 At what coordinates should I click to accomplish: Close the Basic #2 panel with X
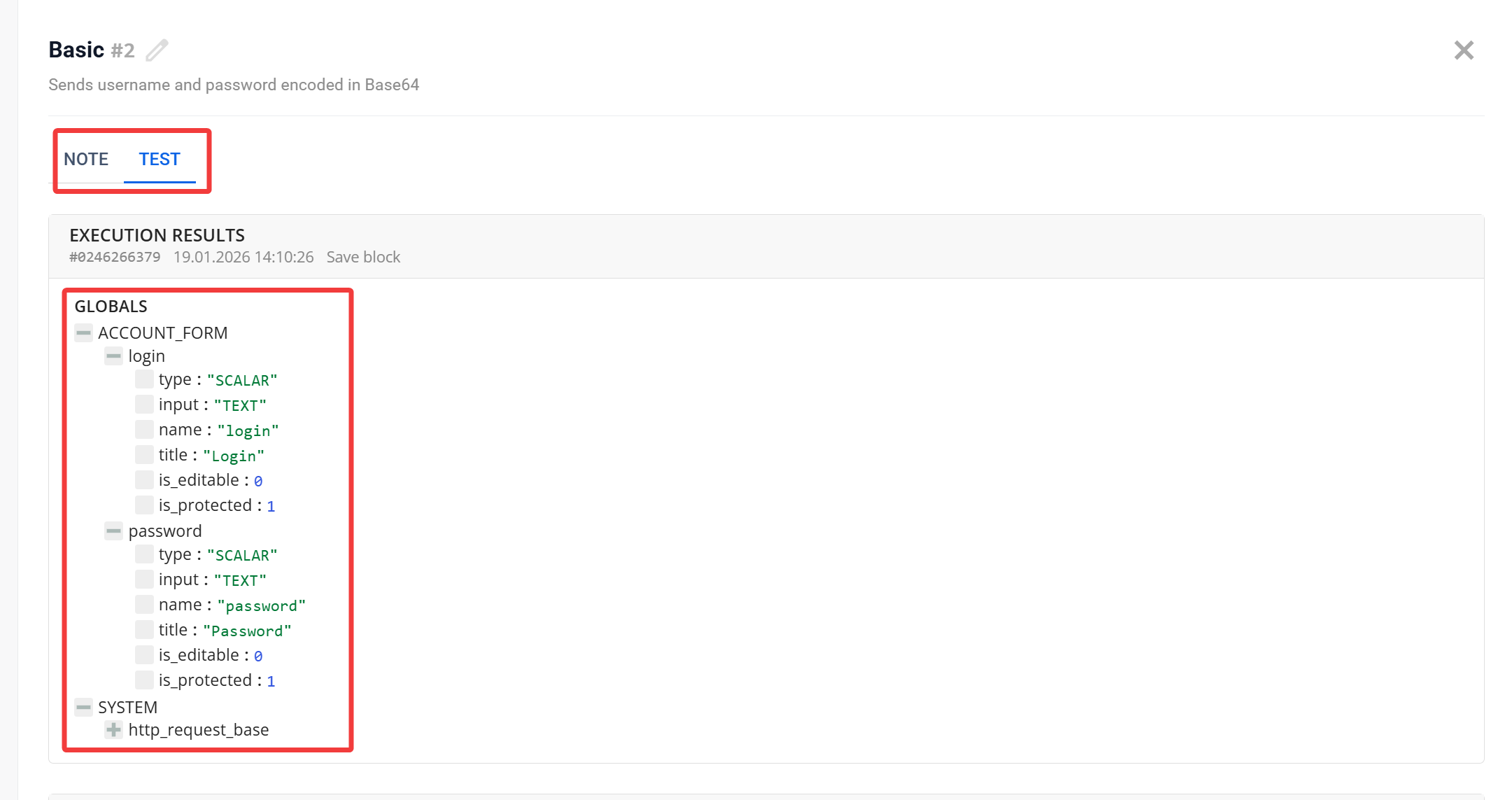pyautogui.click(x=1463, y=50)
